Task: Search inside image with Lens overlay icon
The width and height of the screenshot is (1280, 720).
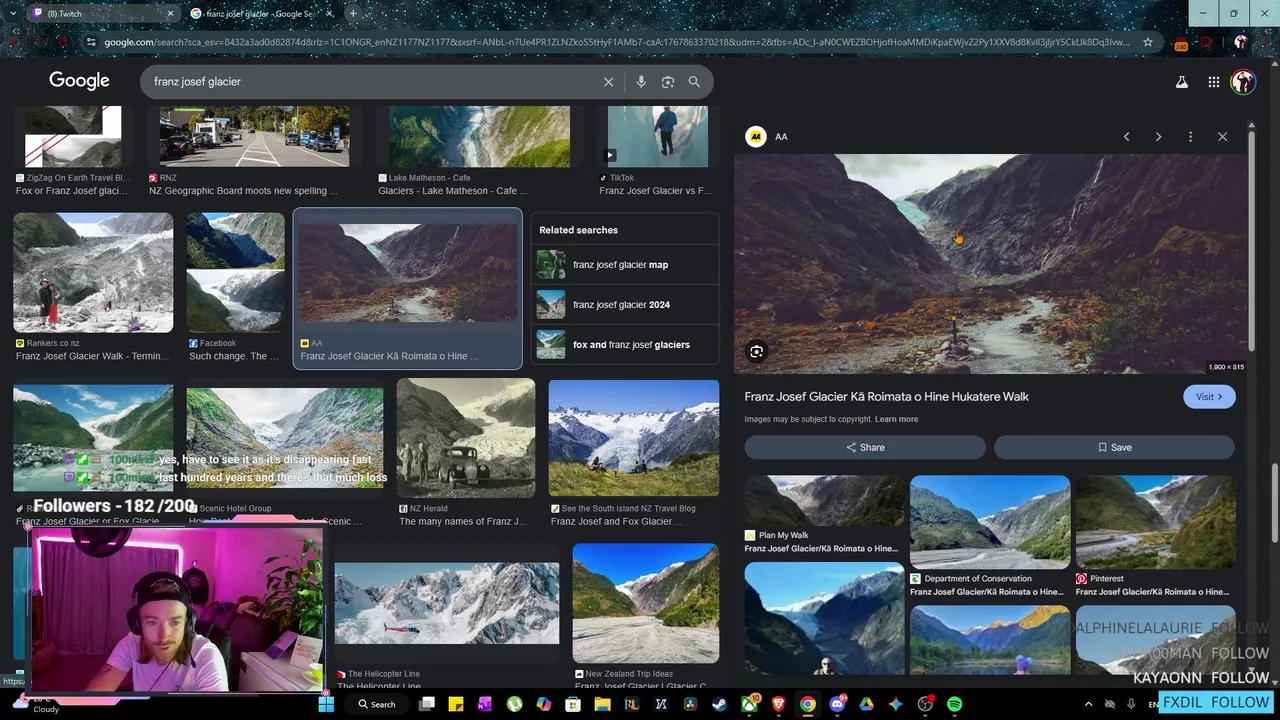Action: [757, 352]
